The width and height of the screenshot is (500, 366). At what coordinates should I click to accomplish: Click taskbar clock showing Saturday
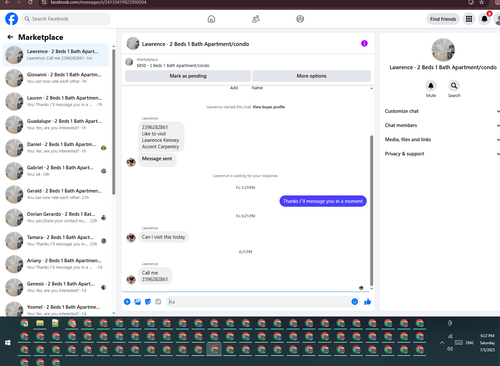point(487,343)
